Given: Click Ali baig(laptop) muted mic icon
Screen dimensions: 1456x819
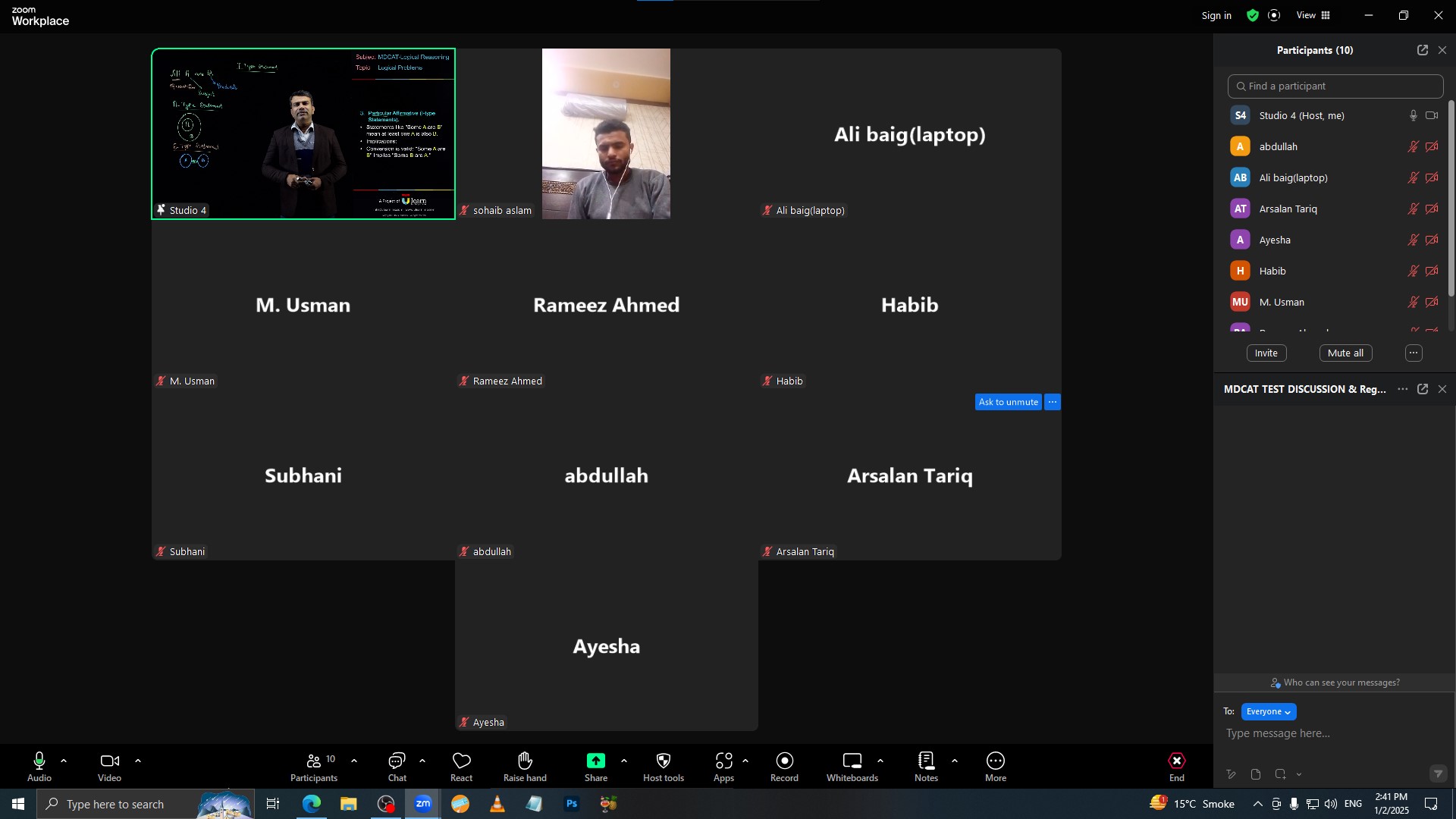Looking at the screenshot, I should (1414, 178).
